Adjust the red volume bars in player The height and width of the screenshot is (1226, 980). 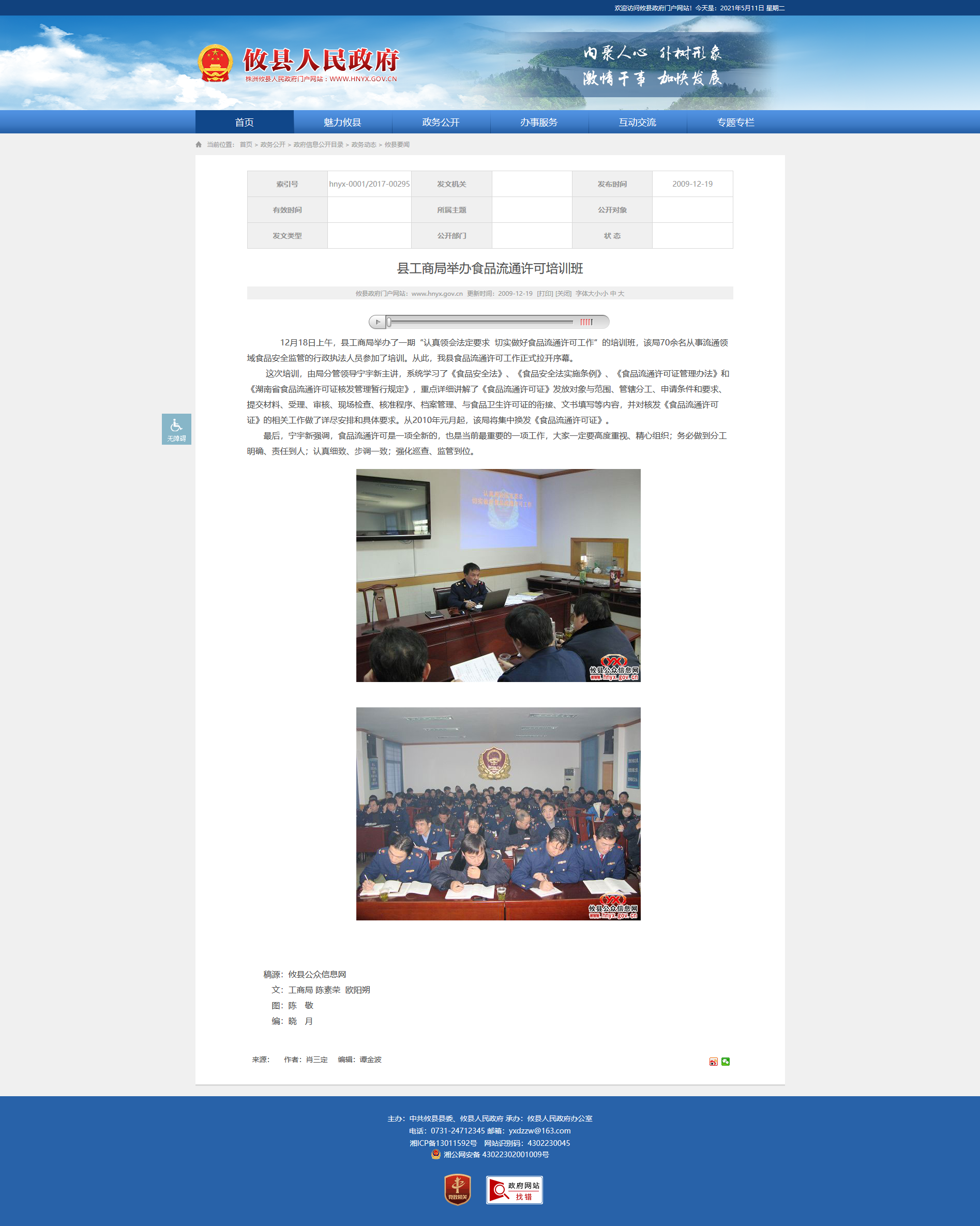click(x=586, y=322)
